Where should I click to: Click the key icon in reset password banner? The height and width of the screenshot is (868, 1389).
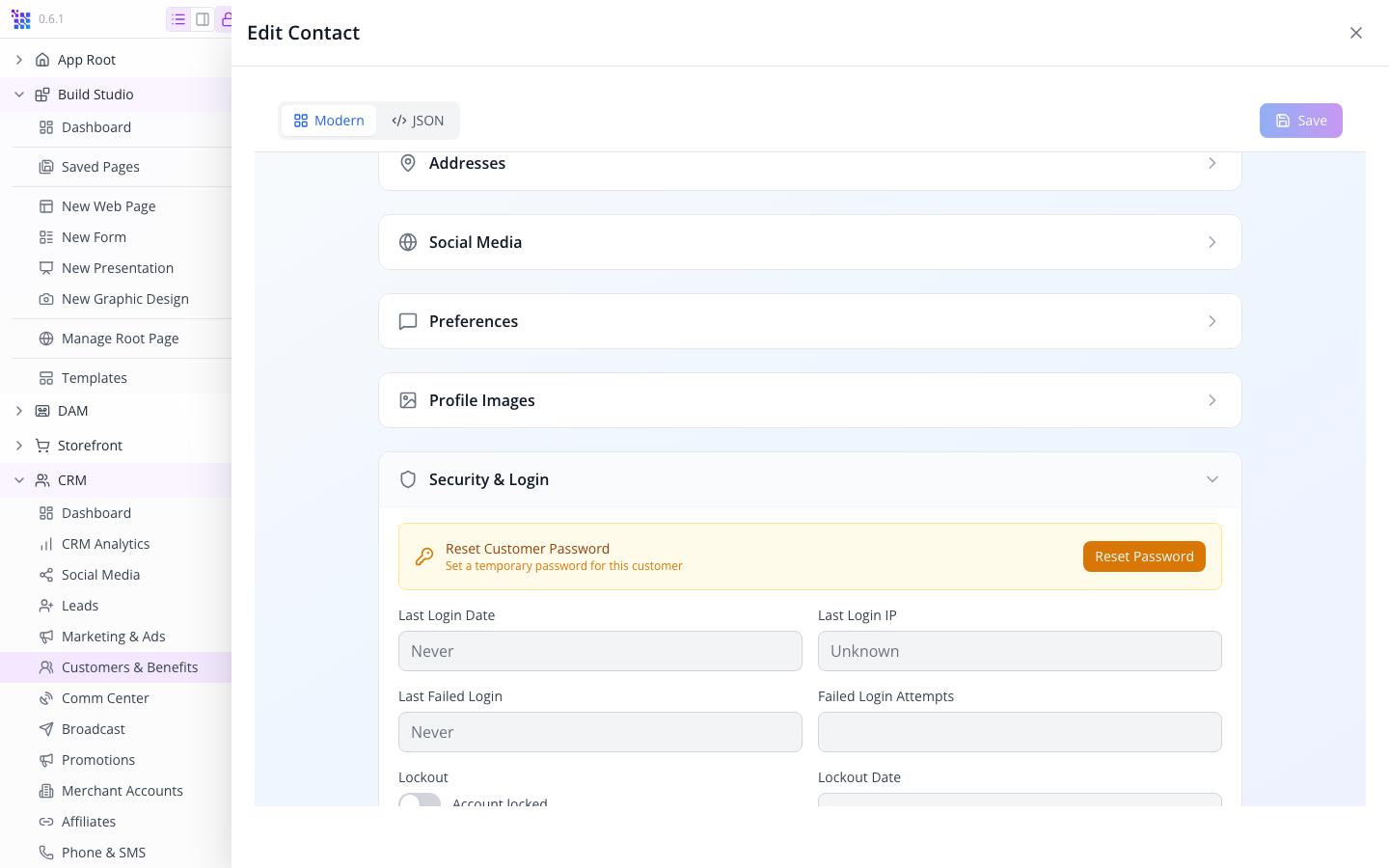tap(424, 556)
